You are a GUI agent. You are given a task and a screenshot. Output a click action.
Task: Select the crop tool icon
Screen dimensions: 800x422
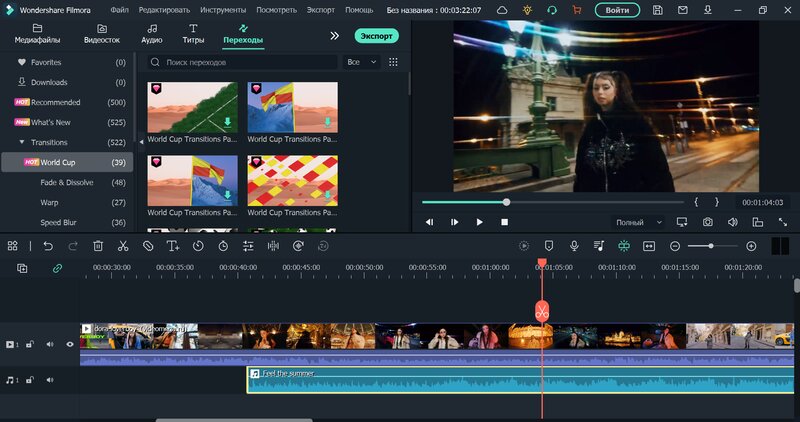(x=148, y=246)
